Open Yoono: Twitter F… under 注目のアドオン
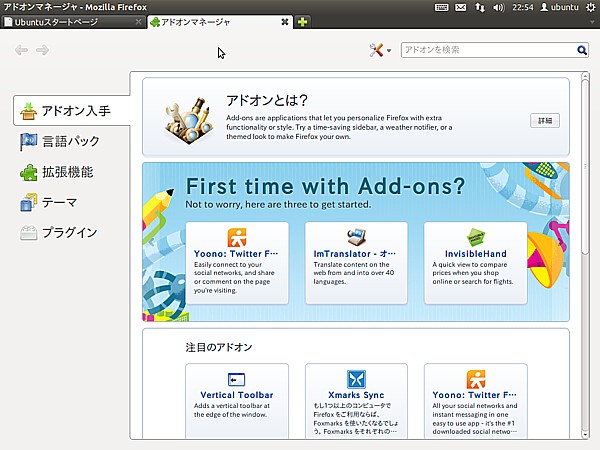Image resolution: width=600 pixels, height=450 pixels. (x=475, y=395)
